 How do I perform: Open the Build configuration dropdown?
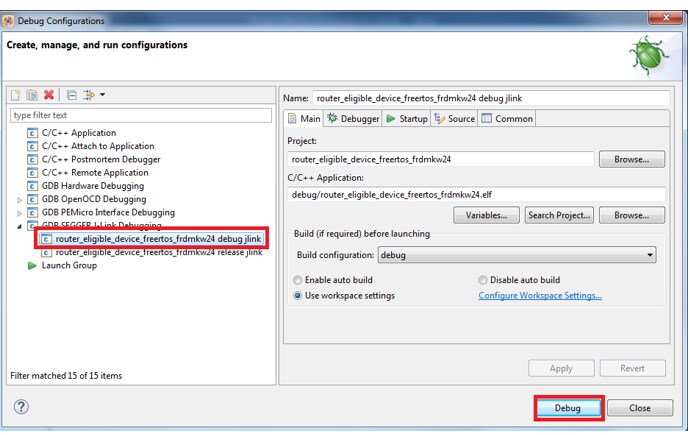(x=516, y=255)
